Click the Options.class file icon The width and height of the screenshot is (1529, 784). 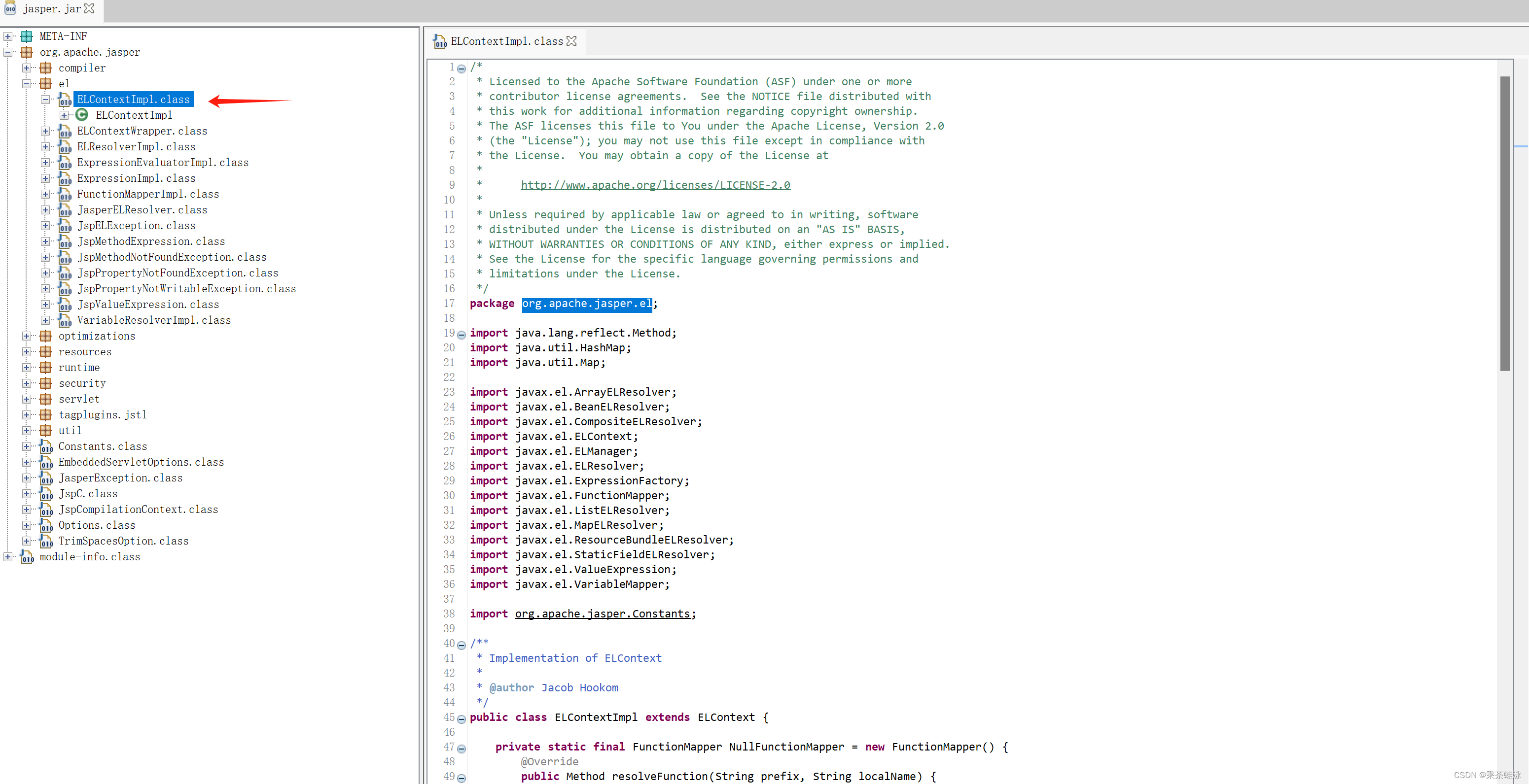pos(46,525)
